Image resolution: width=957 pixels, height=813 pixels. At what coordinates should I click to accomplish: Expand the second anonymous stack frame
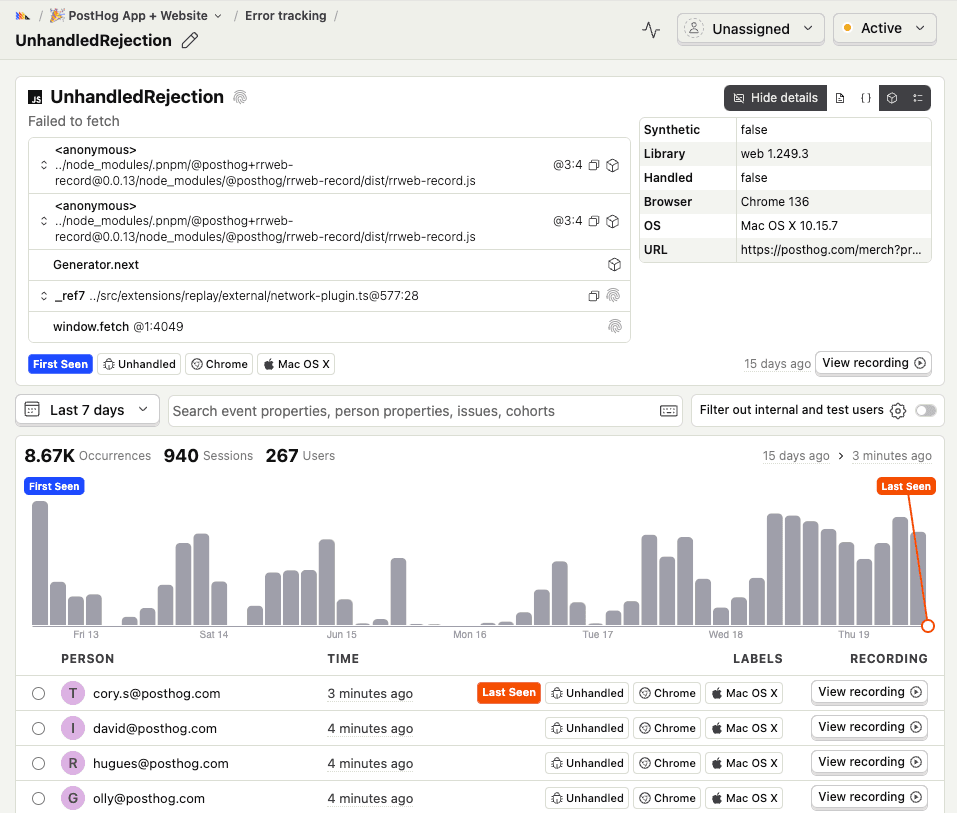44,222
